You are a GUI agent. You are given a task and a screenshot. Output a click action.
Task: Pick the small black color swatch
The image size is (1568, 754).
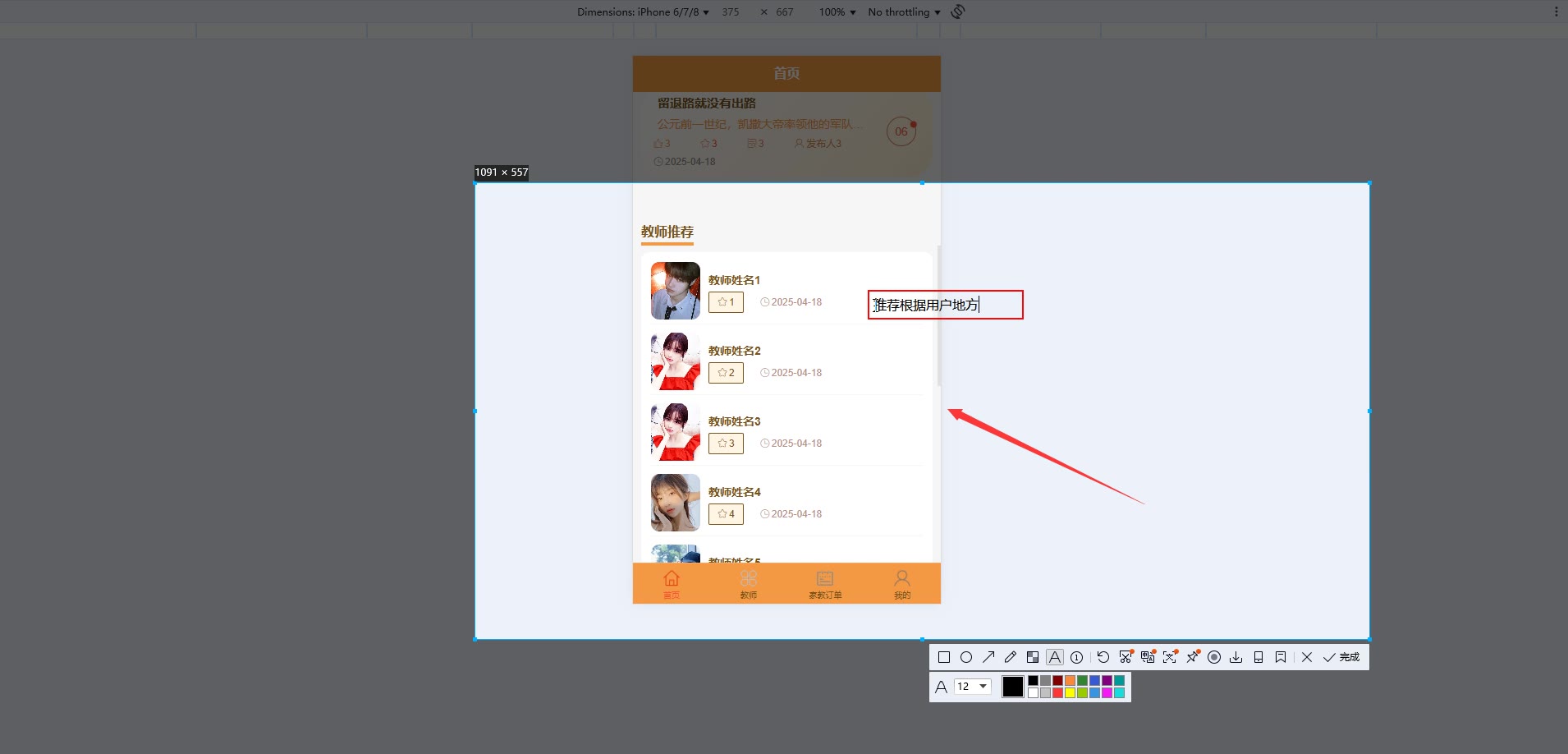[x=1033, y=681]
